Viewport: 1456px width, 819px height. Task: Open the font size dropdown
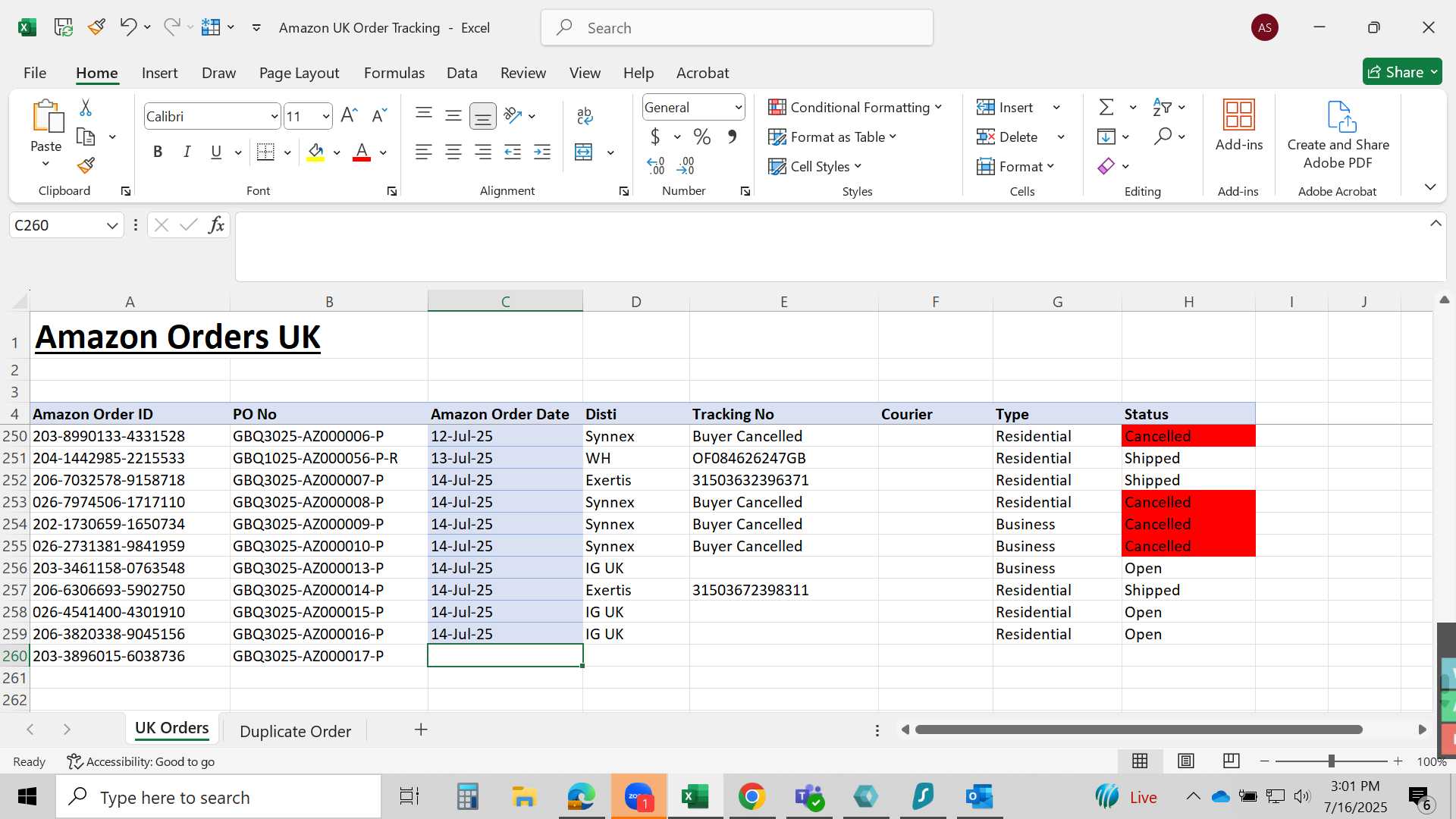point(325,117)
